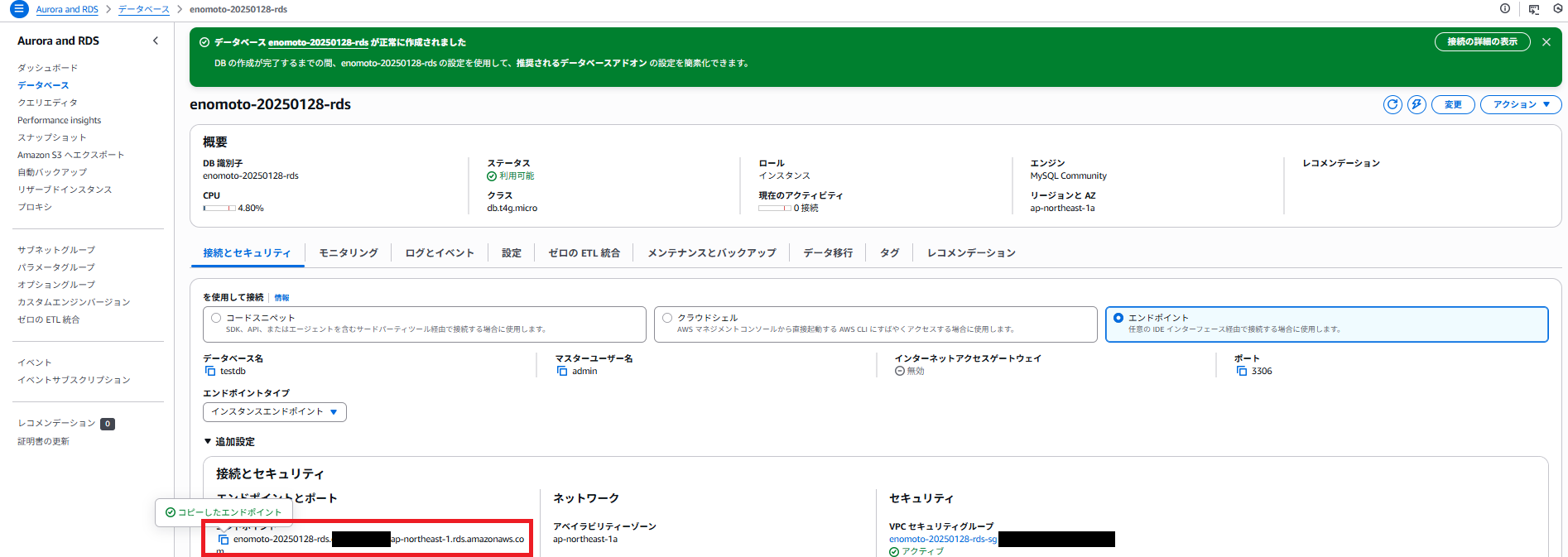Open メンテナンスとバックアップ tab
The height and width of the screenshot is (557, 1568).
(712, 253)
